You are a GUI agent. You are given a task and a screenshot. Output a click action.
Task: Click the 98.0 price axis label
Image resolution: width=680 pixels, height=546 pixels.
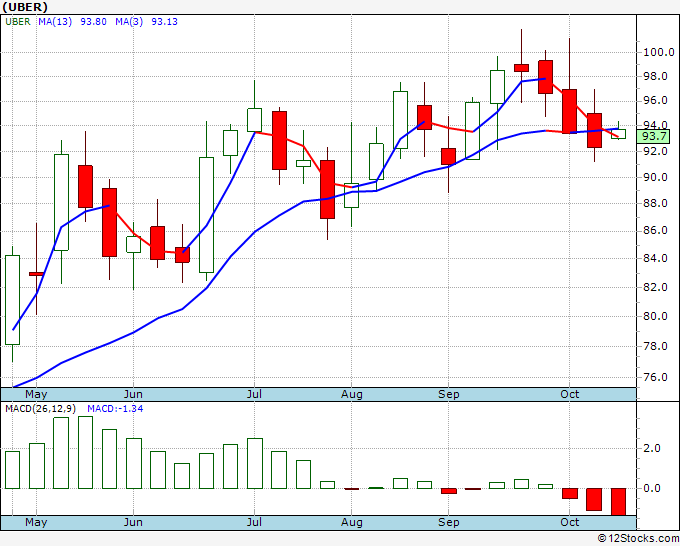655,77
